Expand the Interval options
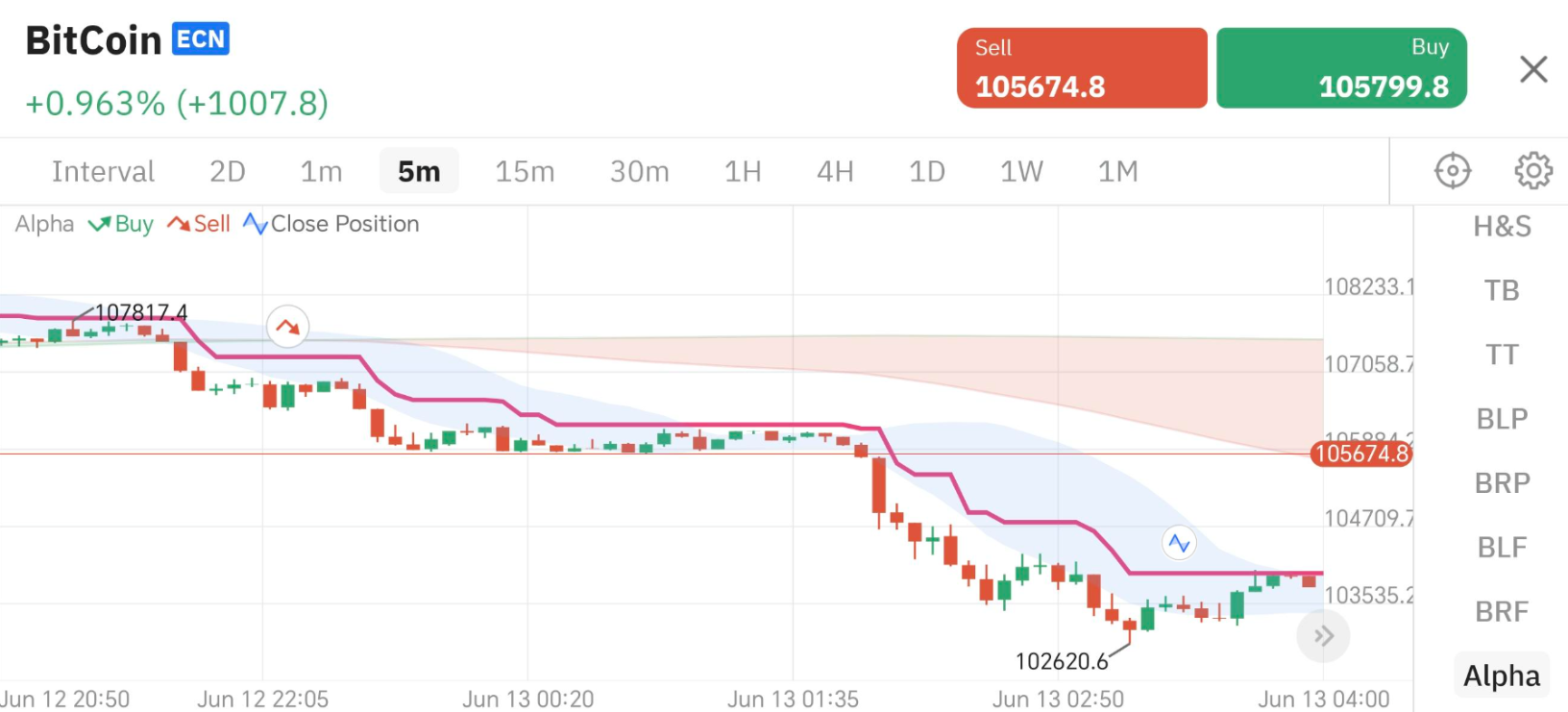 coord(103,171)
